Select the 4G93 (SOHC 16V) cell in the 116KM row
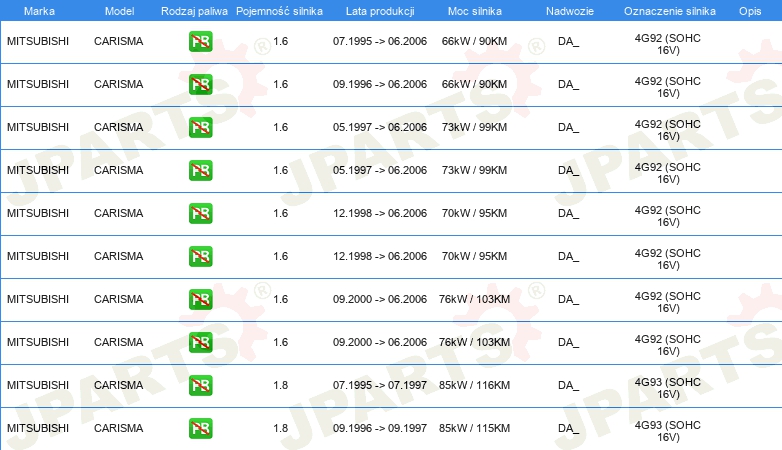This screenshot has width=782, height=450. 668,388
